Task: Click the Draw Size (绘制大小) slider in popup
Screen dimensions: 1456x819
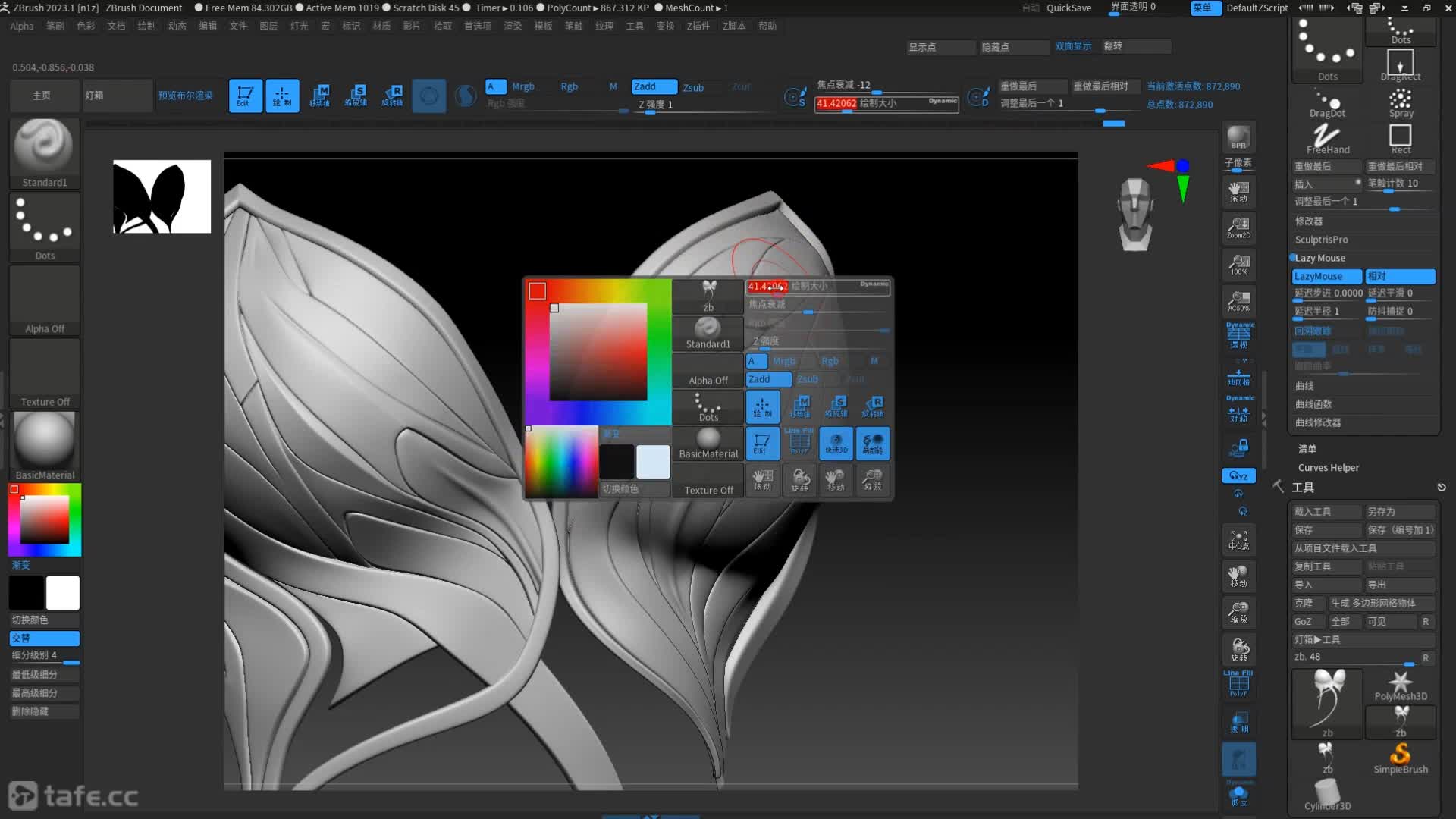Action: pos(818,287)
